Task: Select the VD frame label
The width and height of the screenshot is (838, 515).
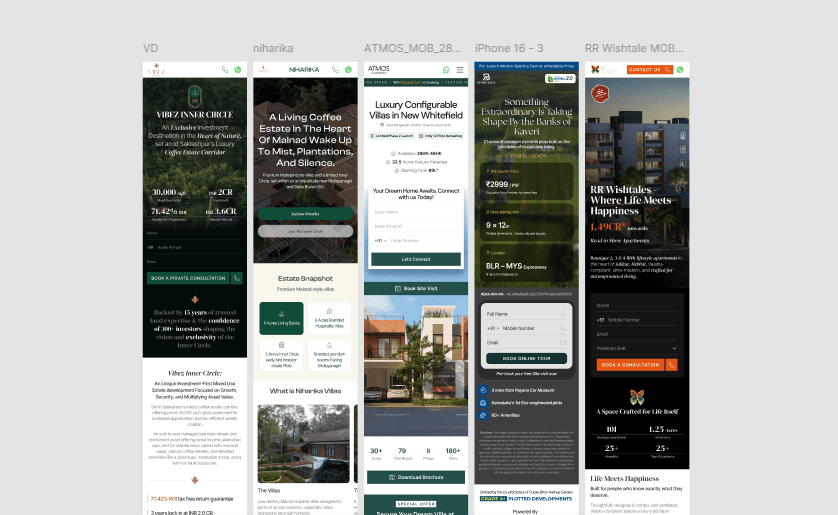Action: point(151,48)
